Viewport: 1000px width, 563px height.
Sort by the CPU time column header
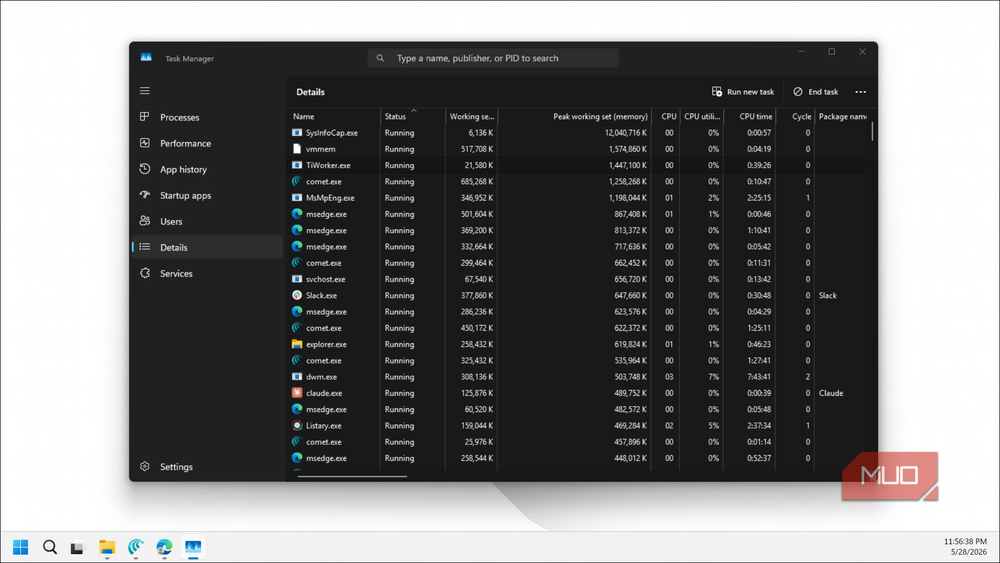click(749, 116)
